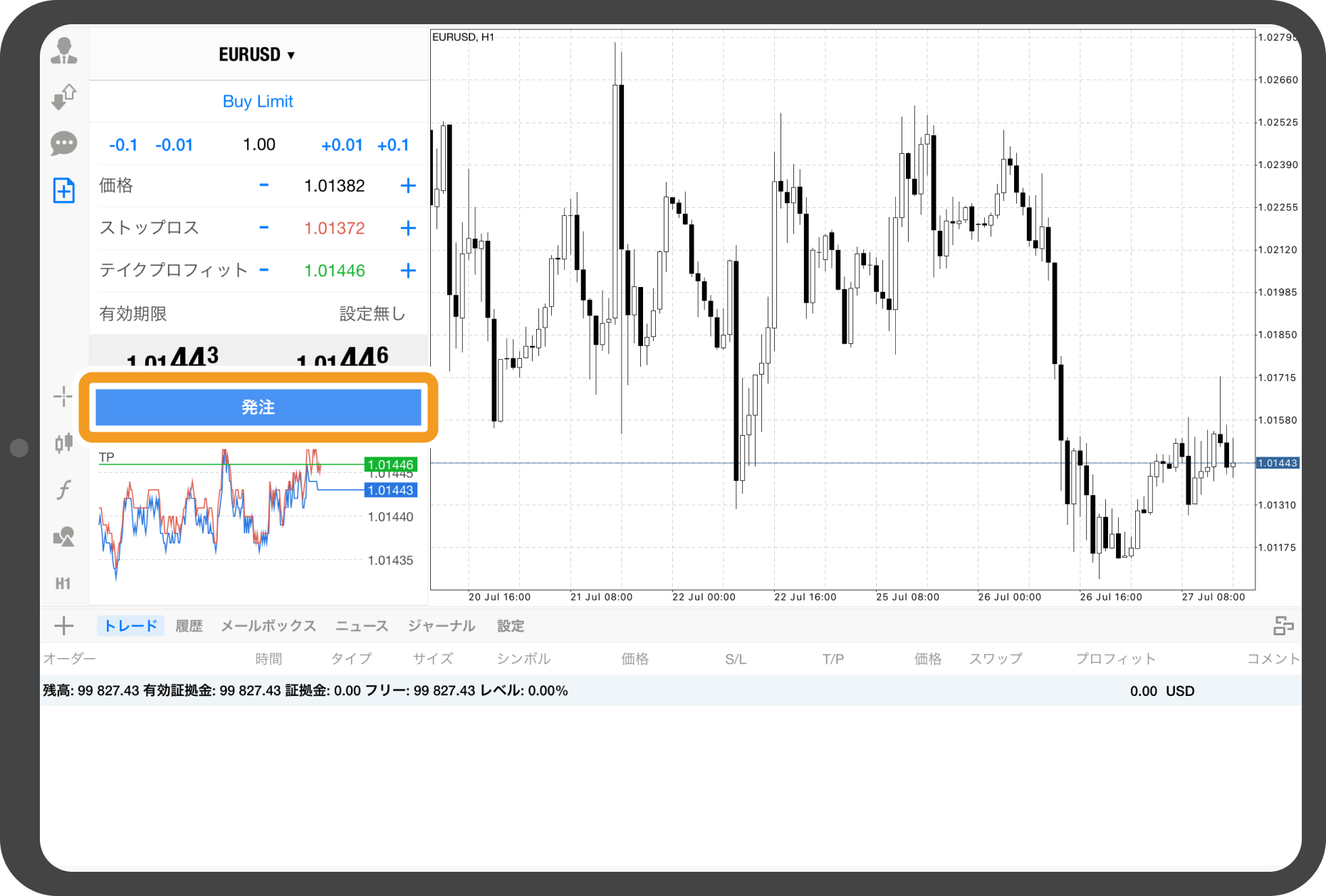
Task: Click the EURUSD, H1 chart title
Action: click(463, 37)
